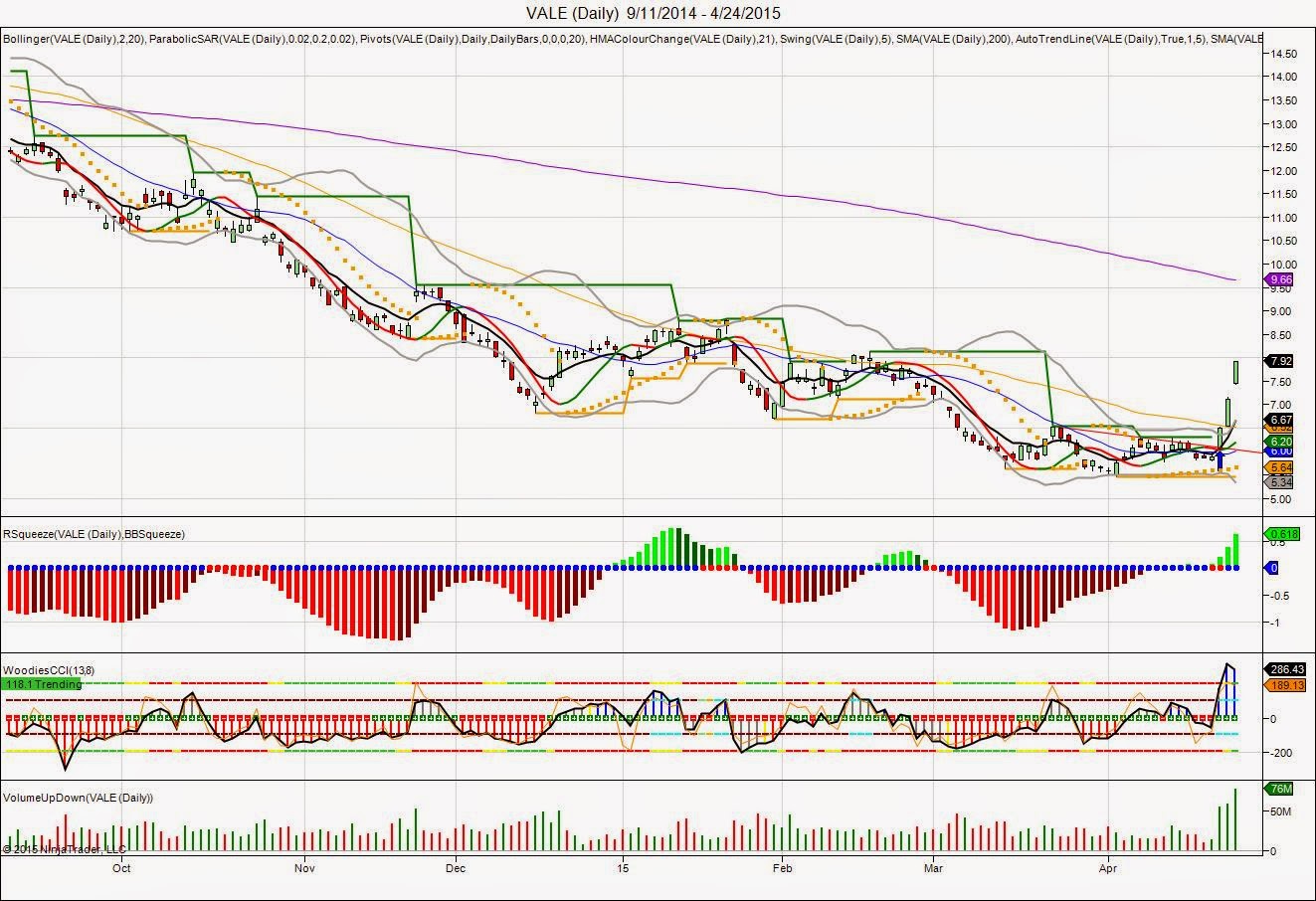Image resolution: width=1316 pixels, height=901 pixels.
Task: Select the 11.50 price axis label
Action: [x=1282, y=194]
